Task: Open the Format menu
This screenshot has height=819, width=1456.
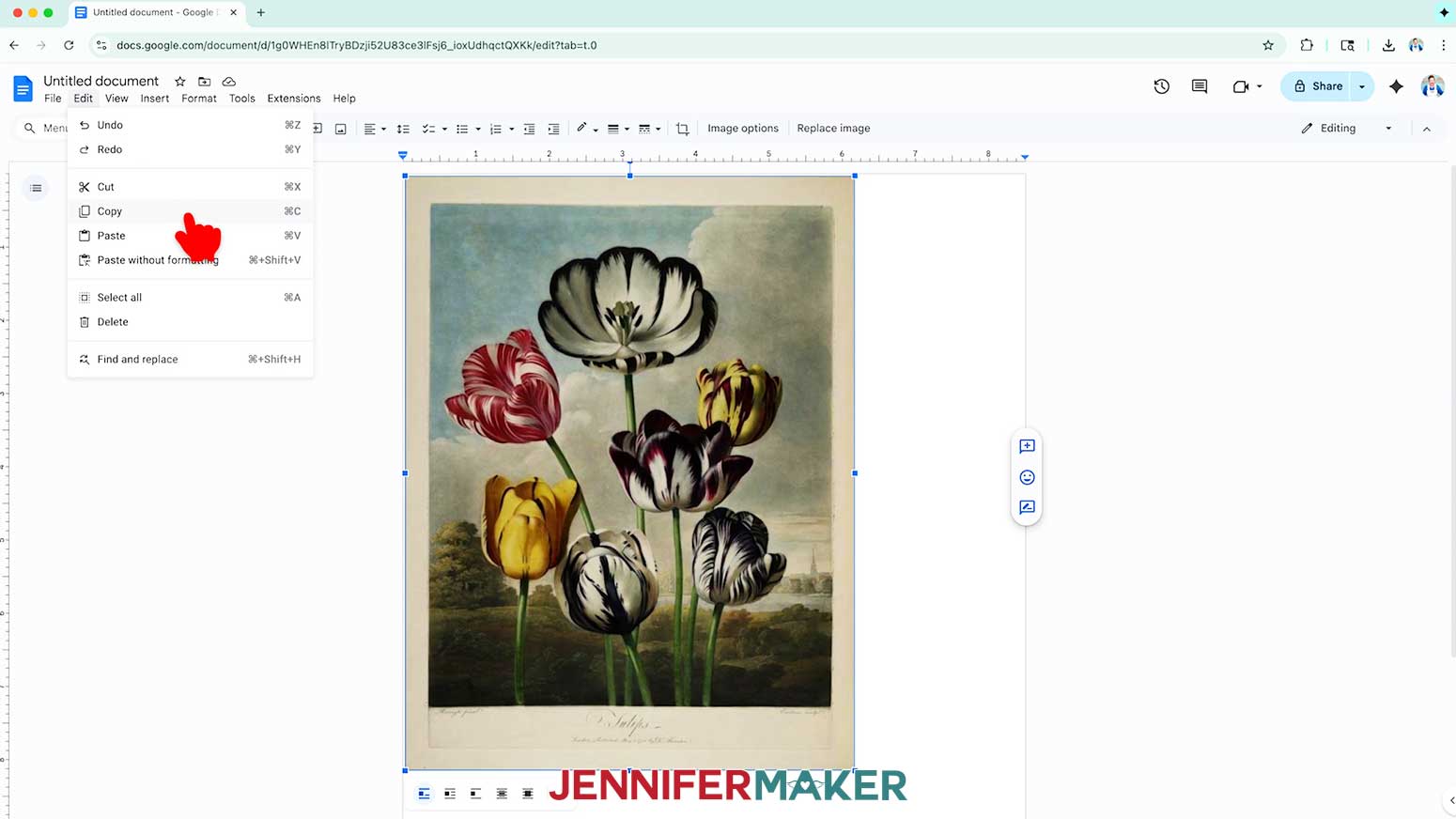Action: (199, 99)
